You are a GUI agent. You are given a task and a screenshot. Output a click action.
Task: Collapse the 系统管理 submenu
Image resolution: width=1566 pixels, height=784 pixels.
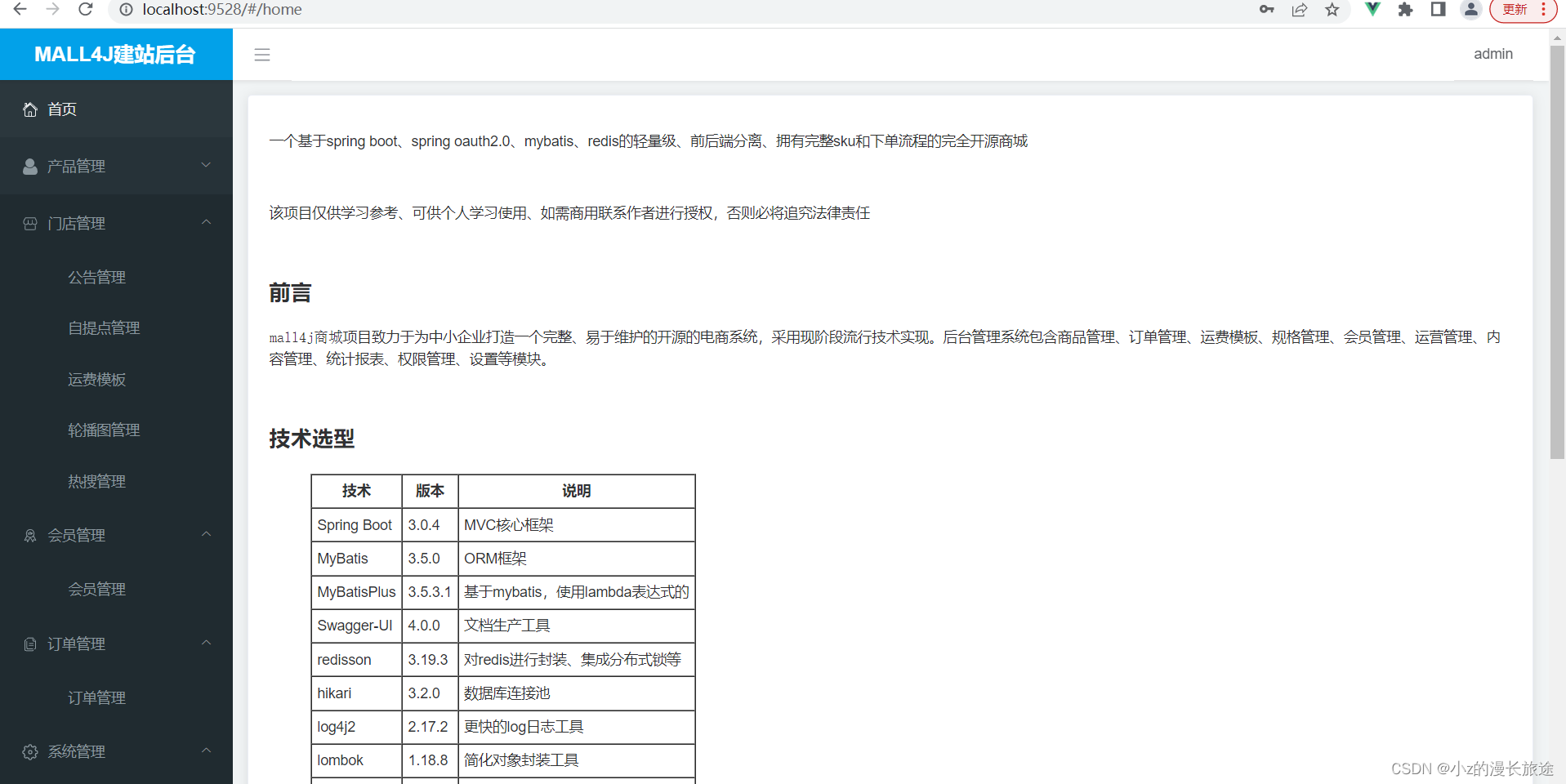tap(206, 751)
